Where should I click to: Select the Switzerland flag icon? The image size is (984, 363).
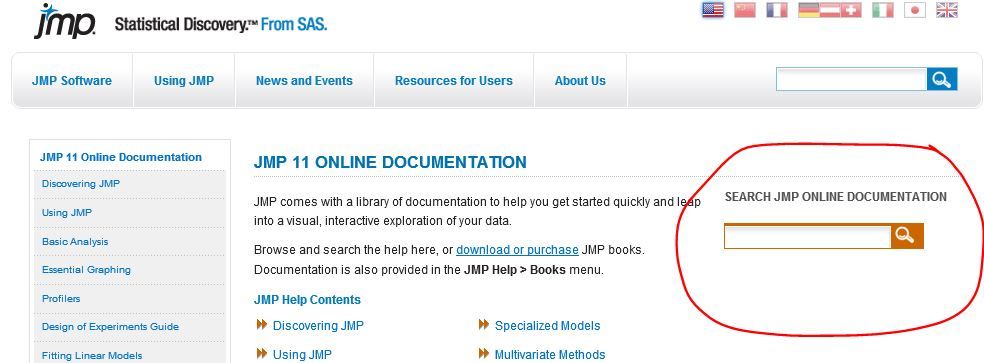(x=851, y=10)
